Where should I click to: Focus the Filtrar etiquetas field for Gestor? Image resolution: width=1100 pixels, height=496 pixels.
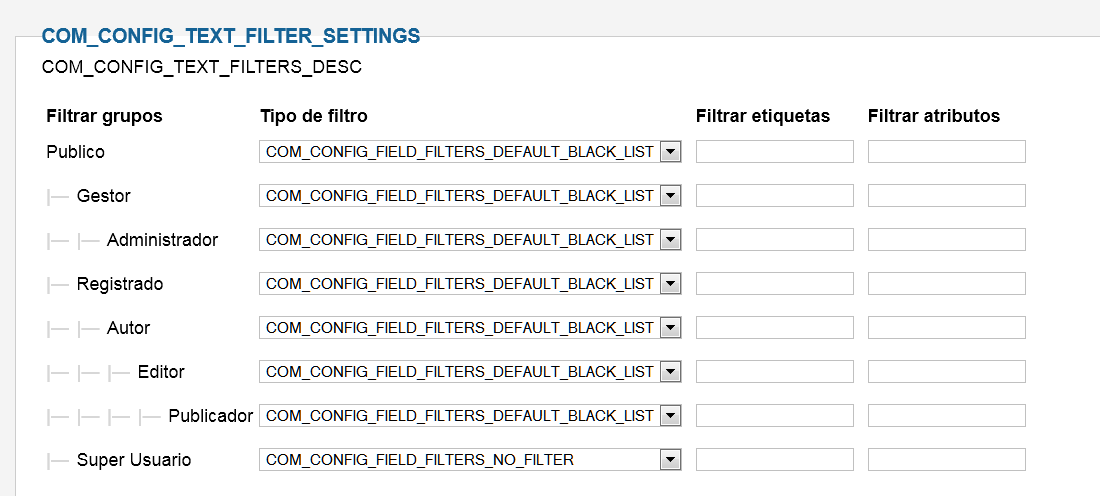pos(774,196)
